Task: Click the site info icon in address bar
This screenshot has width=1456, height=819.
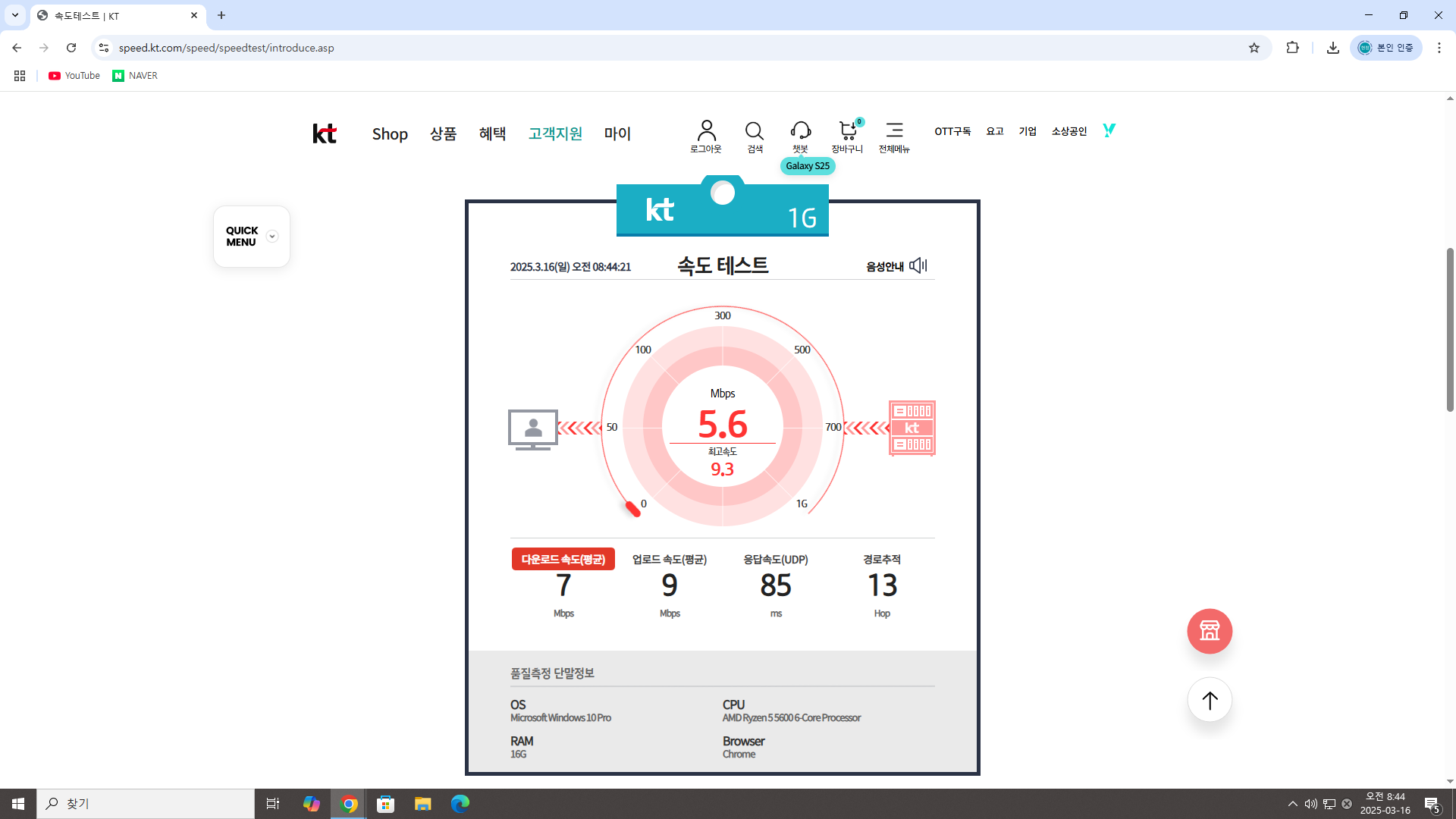Action: 104,48
